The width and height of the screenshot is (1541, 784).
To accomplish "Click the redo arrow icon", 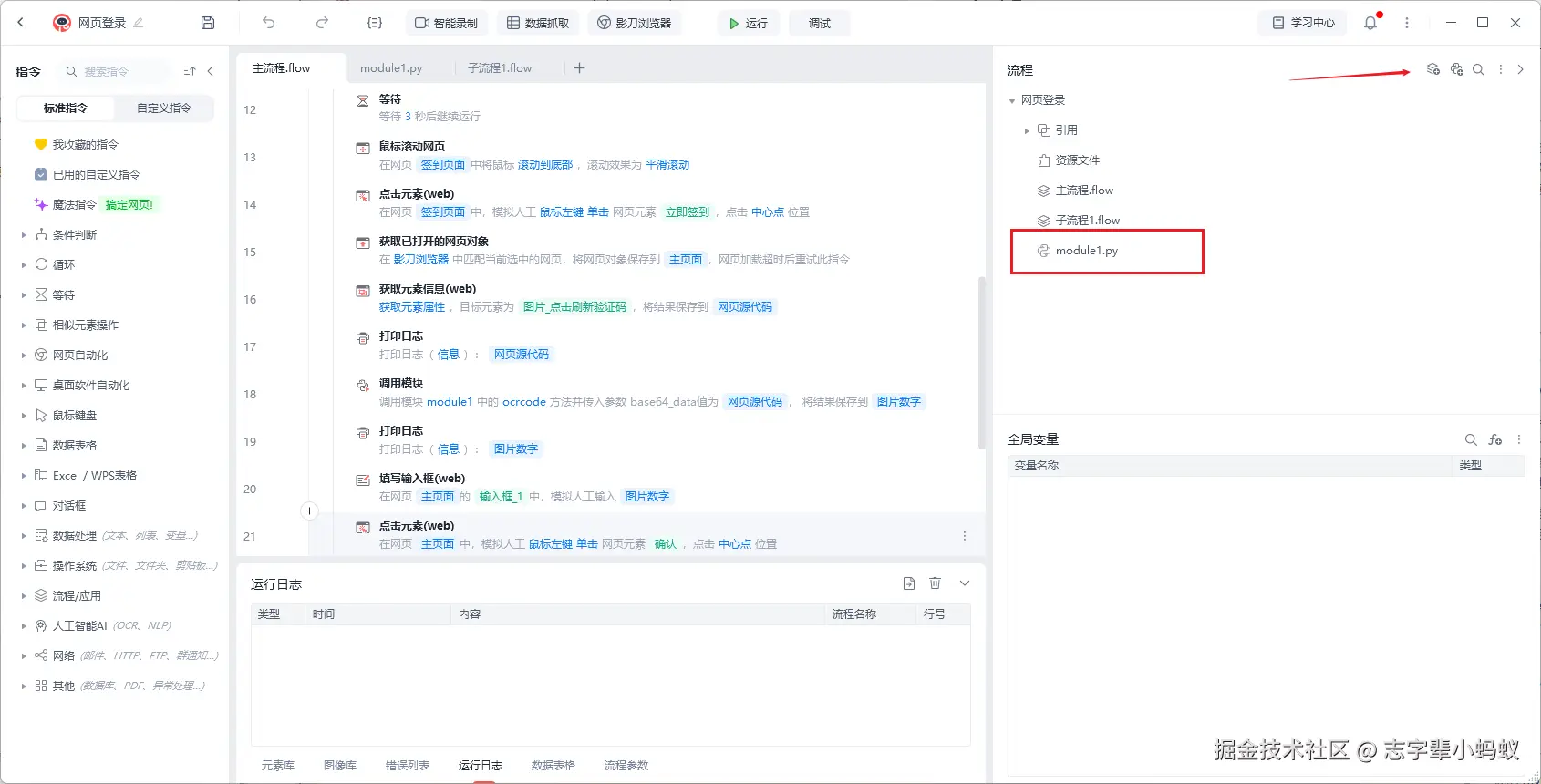I will (x=322, y=23).
